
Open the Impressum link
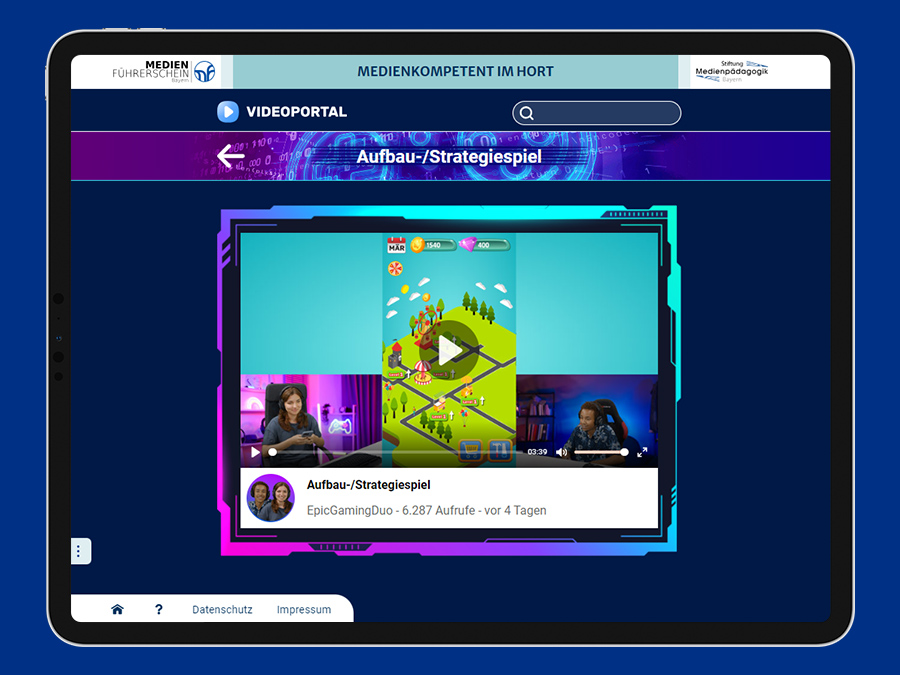(304, 610)
